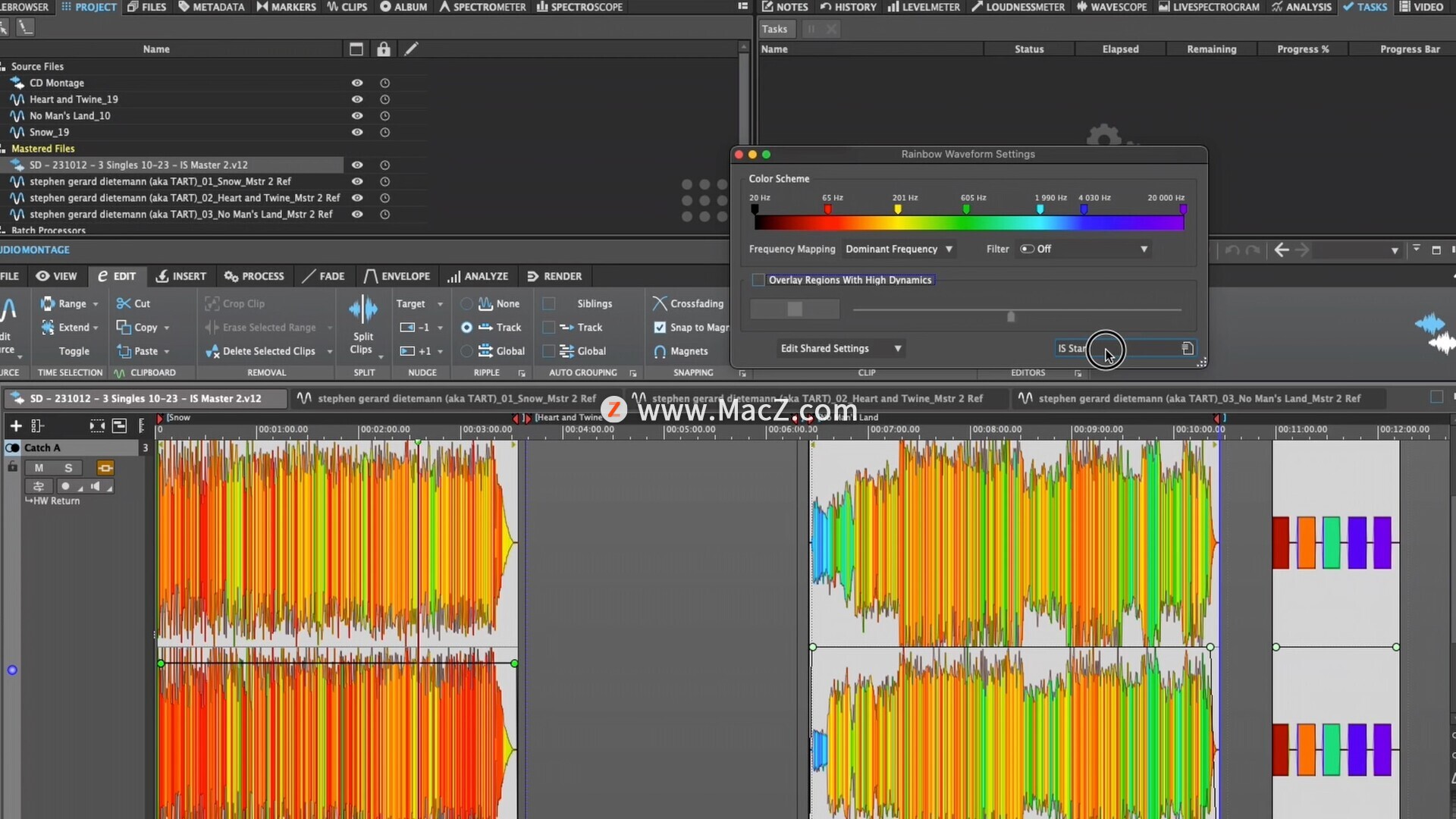The height and width of the screenshot is (819, 1456).
Task: Click the timeline ruler settings icon
Action: tap(141, 425)
